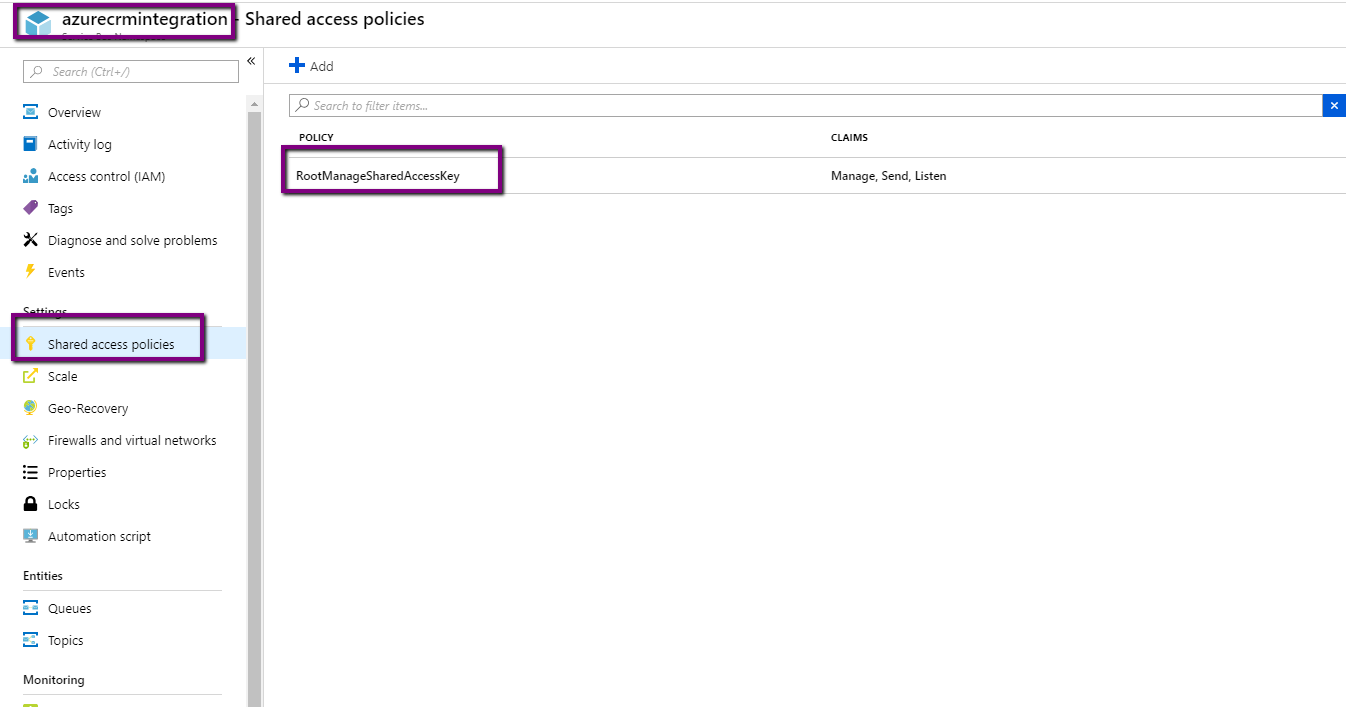1346x707 pixels.
Task: Open the RootManageSharedAccessKey policy
Action: point(377,175)
